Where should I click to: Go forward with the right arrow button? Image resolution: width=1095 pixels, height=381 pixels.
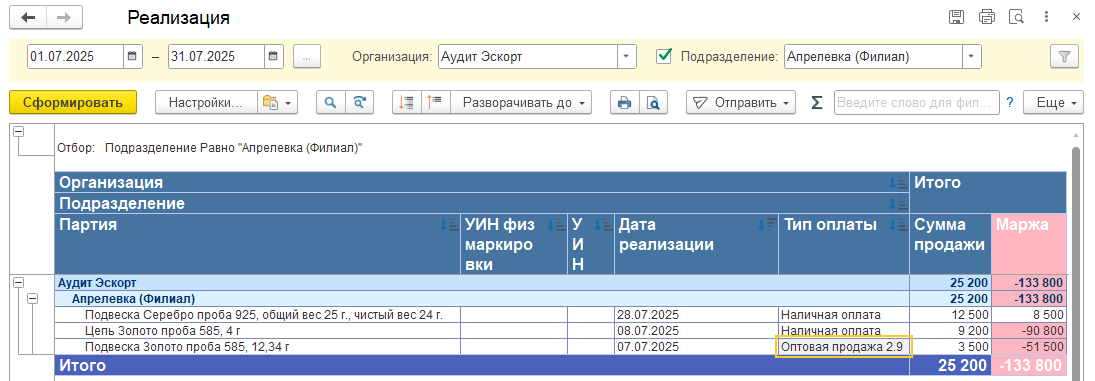pyautogui.click(x=64, y=17)
